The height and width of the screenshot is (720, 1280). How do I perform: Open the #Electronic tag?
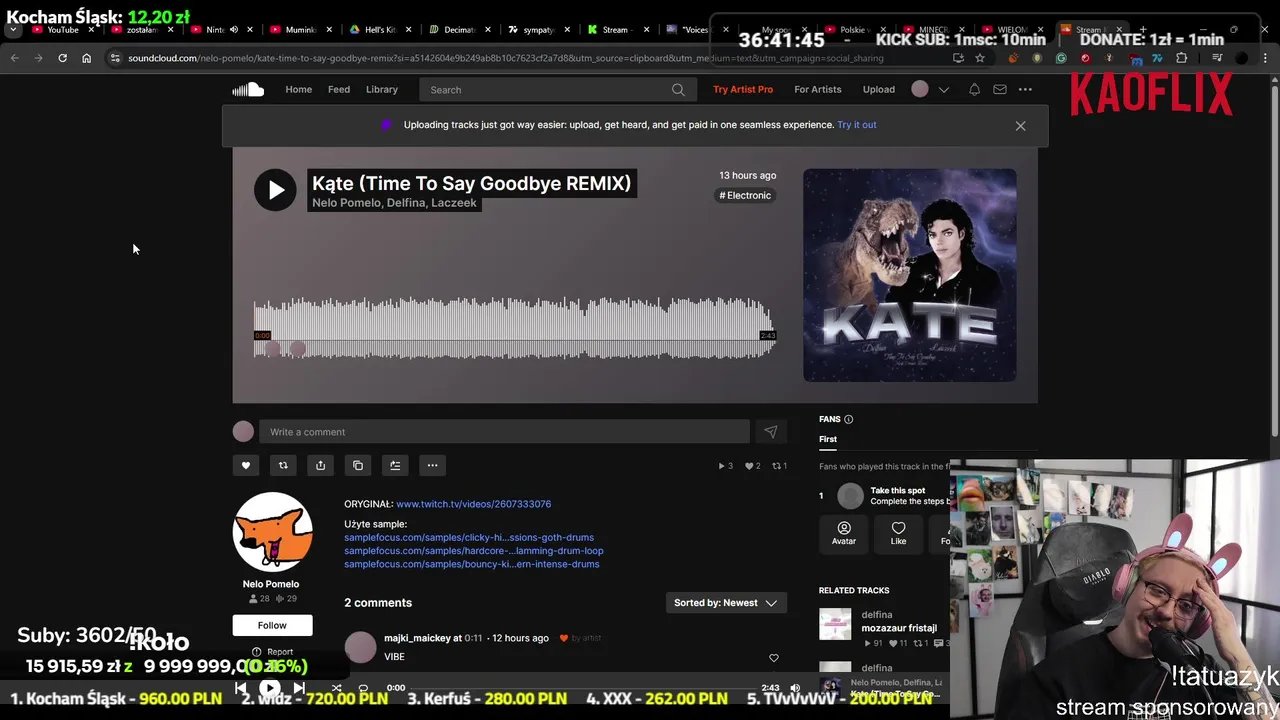(745, 196)
